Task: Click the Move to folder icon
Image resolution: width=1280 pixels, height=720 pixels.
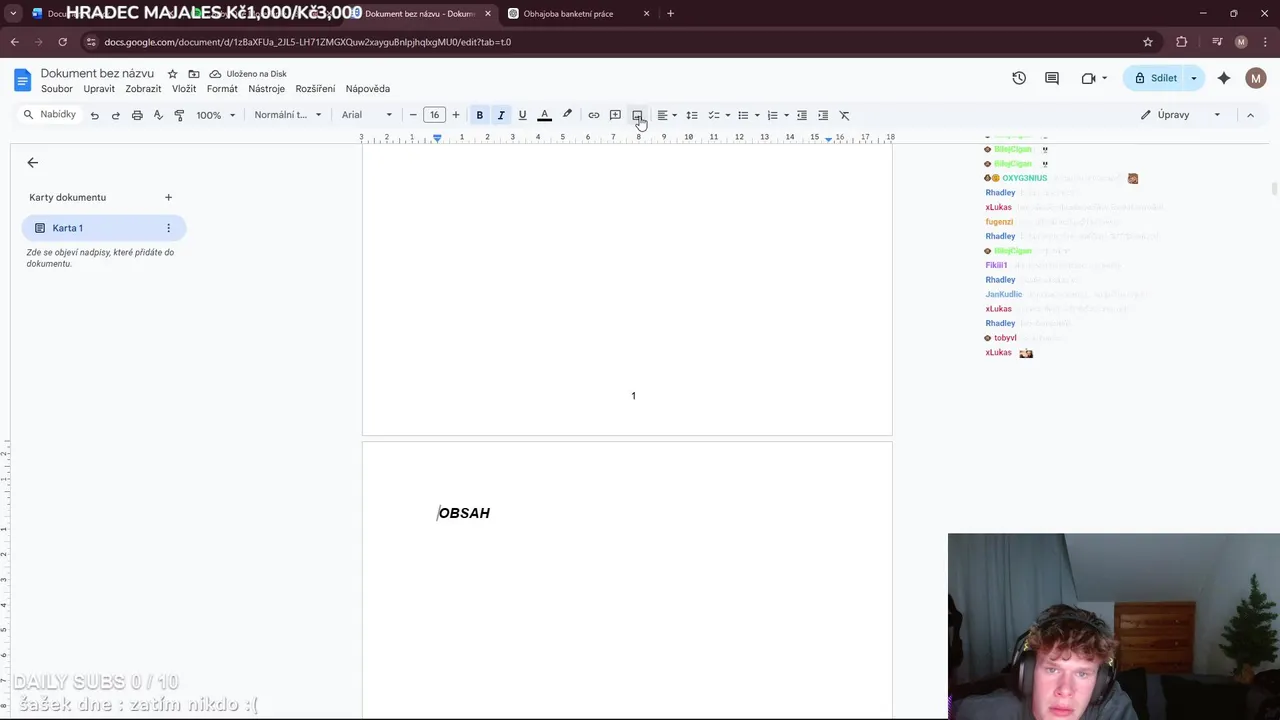Action: pyautogui.click(x=194, y=74)
